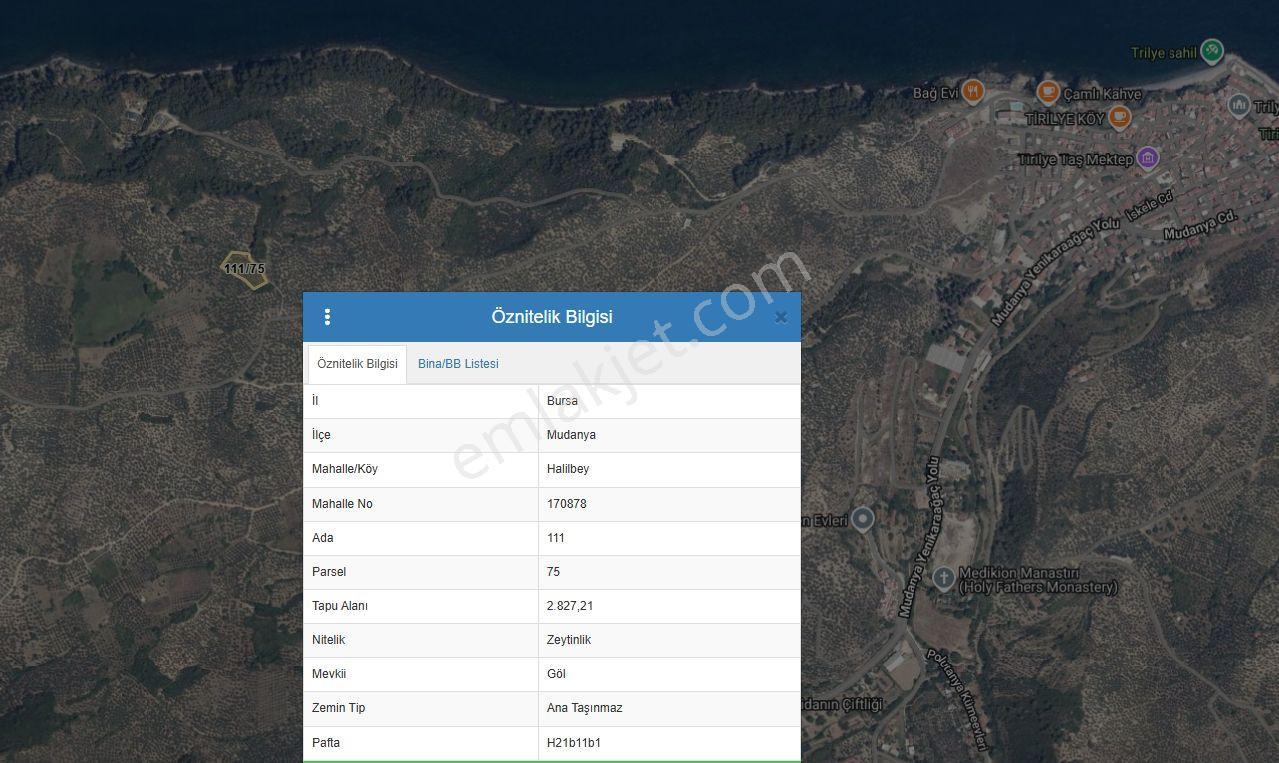This screenshot has width=1279, height=763.
Task: Switch to the Bina/BB Listesi tab
Action: coord(458,364)
